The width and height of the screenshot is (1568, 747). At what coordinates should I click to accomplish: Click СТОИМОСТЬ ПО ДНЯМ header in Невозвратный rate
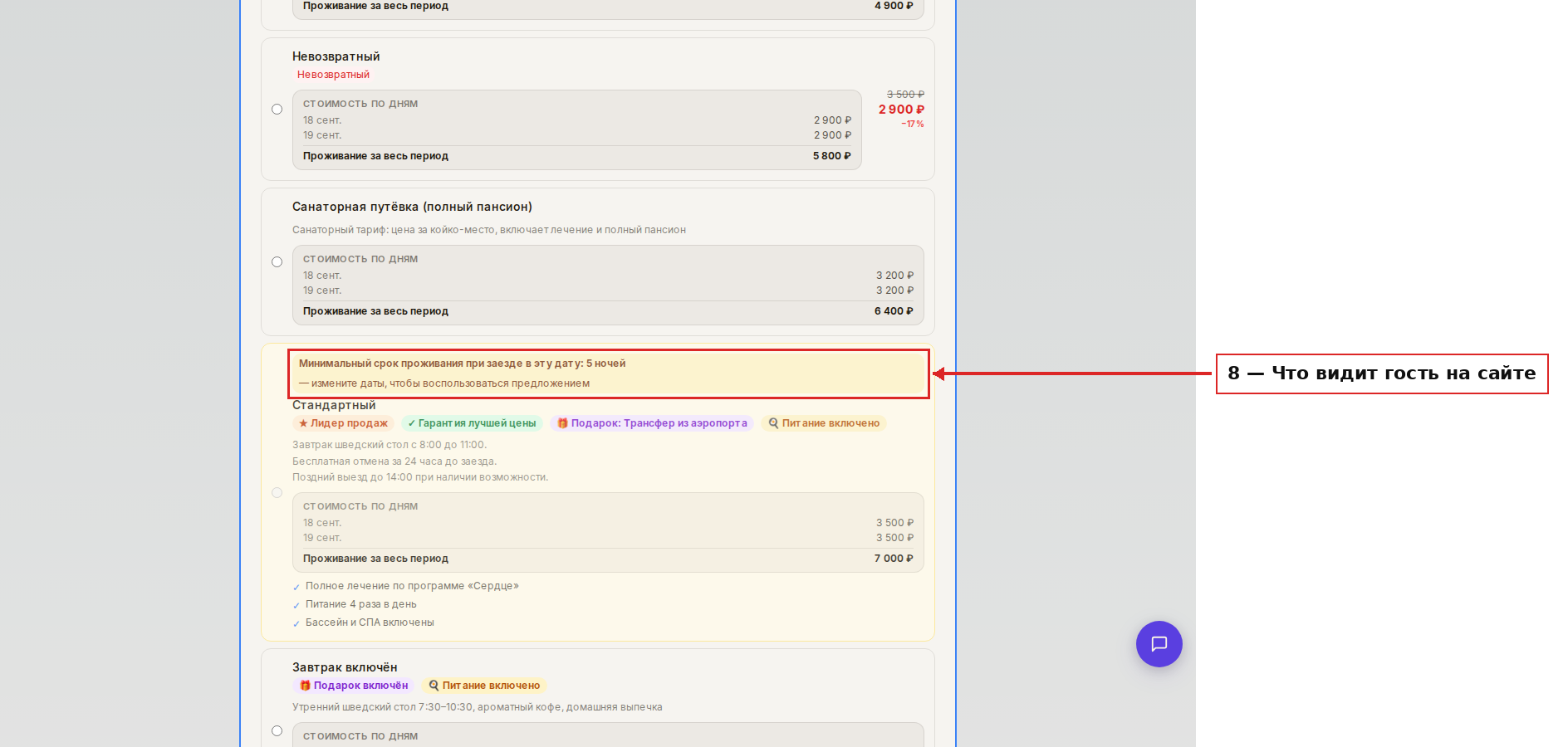coord(360,104)
